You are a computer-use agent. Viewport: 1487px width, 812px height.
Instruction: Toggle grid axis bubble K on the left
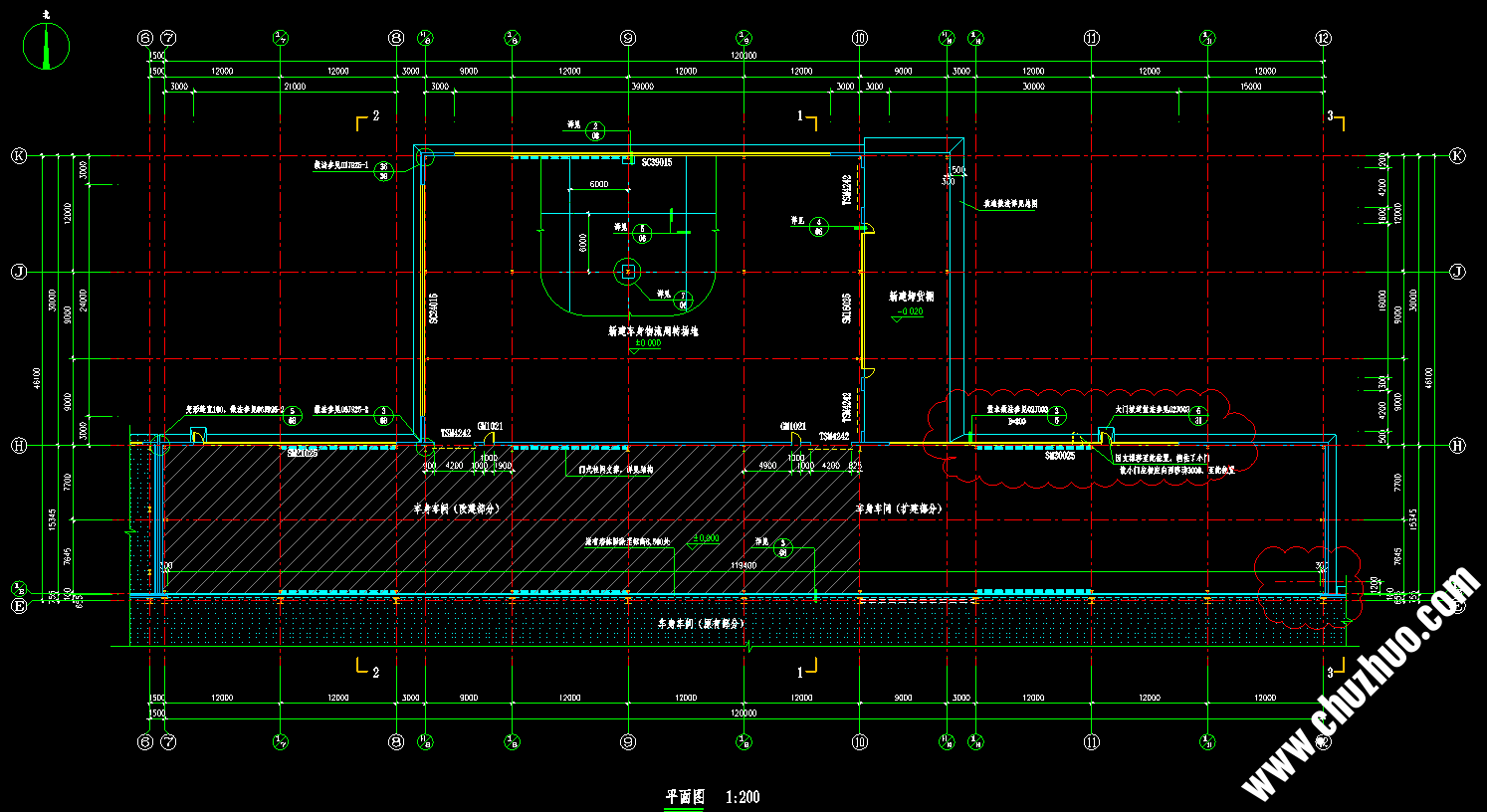tap(17, 155)
